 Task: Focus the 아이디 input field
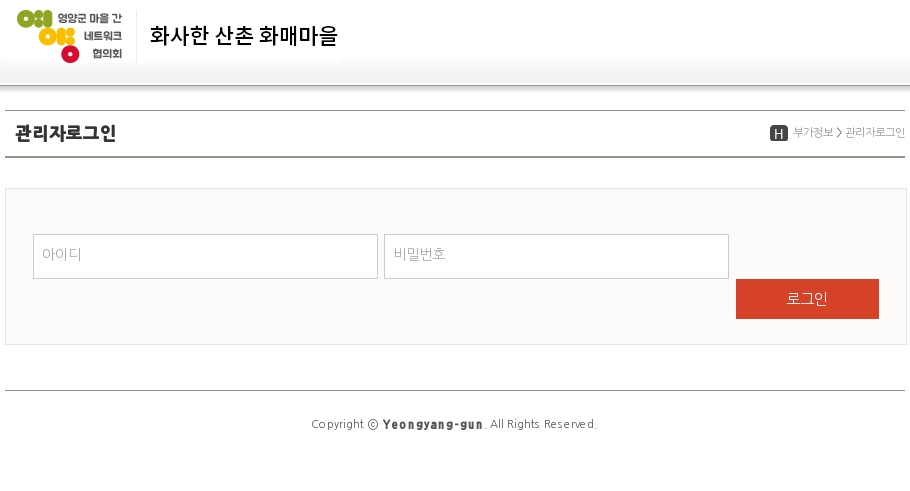pos(205,256)
